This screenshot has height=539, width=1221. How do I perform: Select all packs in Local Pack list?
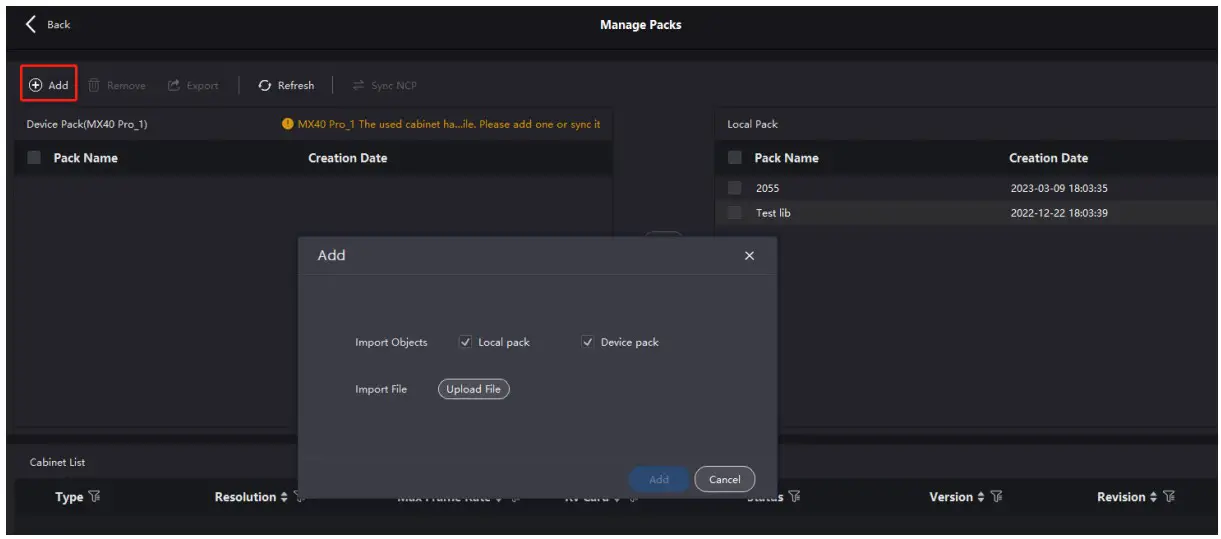click(735, 158)
